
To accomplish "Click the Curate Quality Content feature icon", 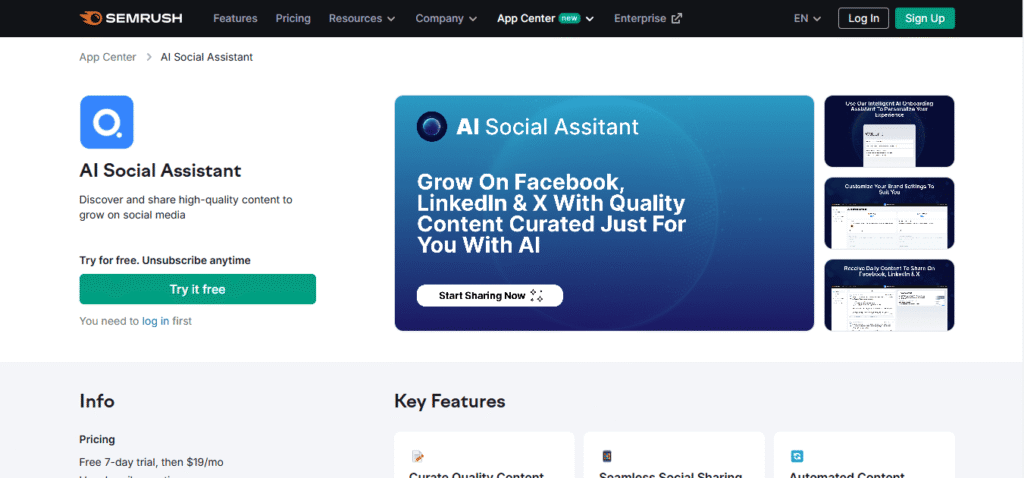I will pyautogui.click(x=418, y=456).
